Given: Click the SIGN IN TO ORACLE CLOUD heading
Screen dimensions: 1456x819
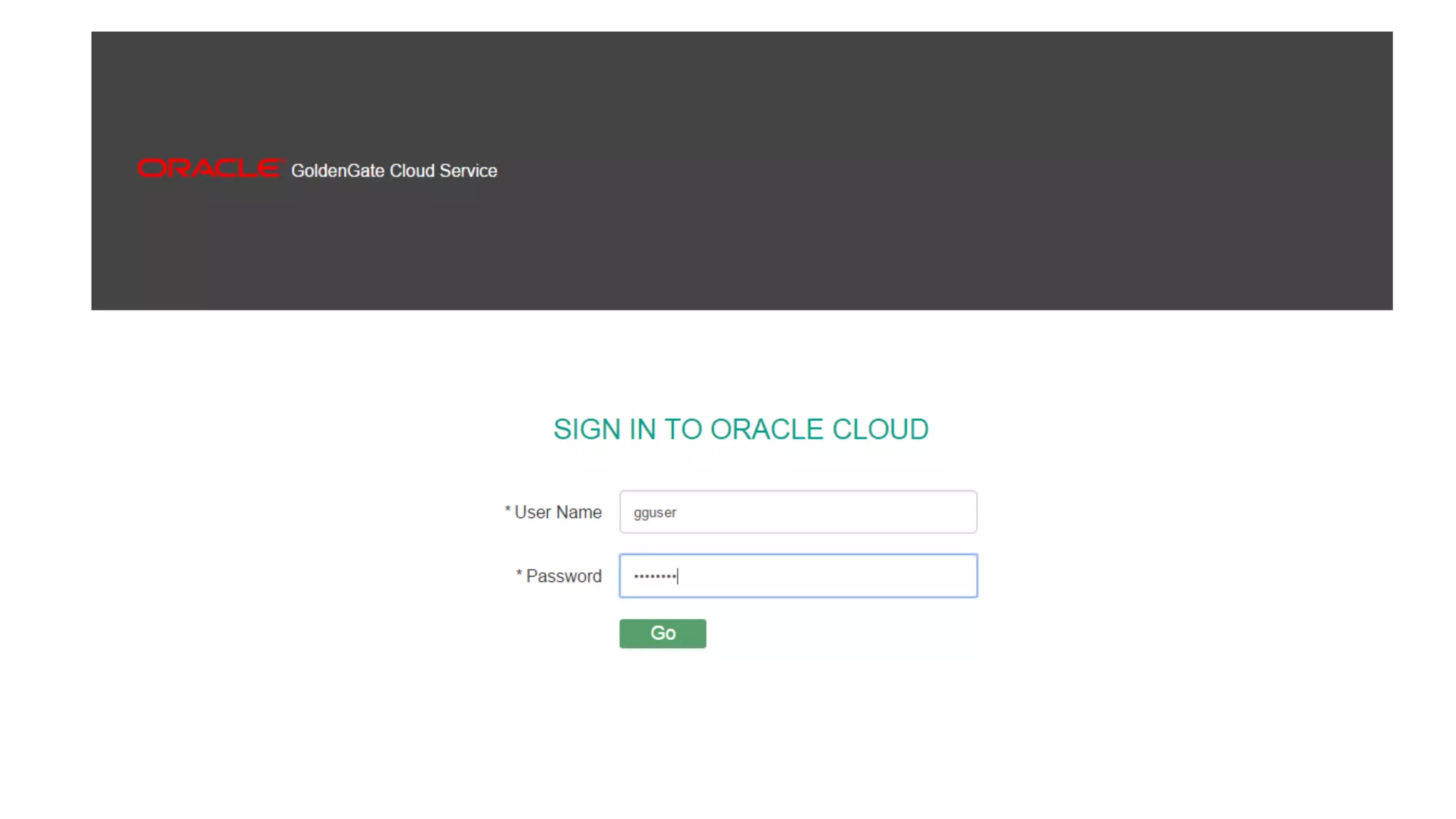Looking at the screenshot, I should coord(741,429).
